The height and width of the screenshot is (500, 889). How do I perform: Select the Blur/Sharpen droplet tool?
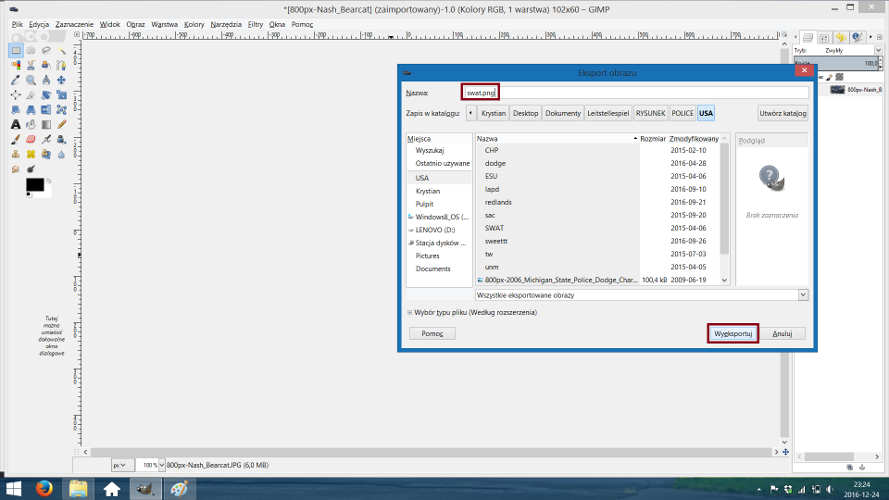tap(61, 154)
